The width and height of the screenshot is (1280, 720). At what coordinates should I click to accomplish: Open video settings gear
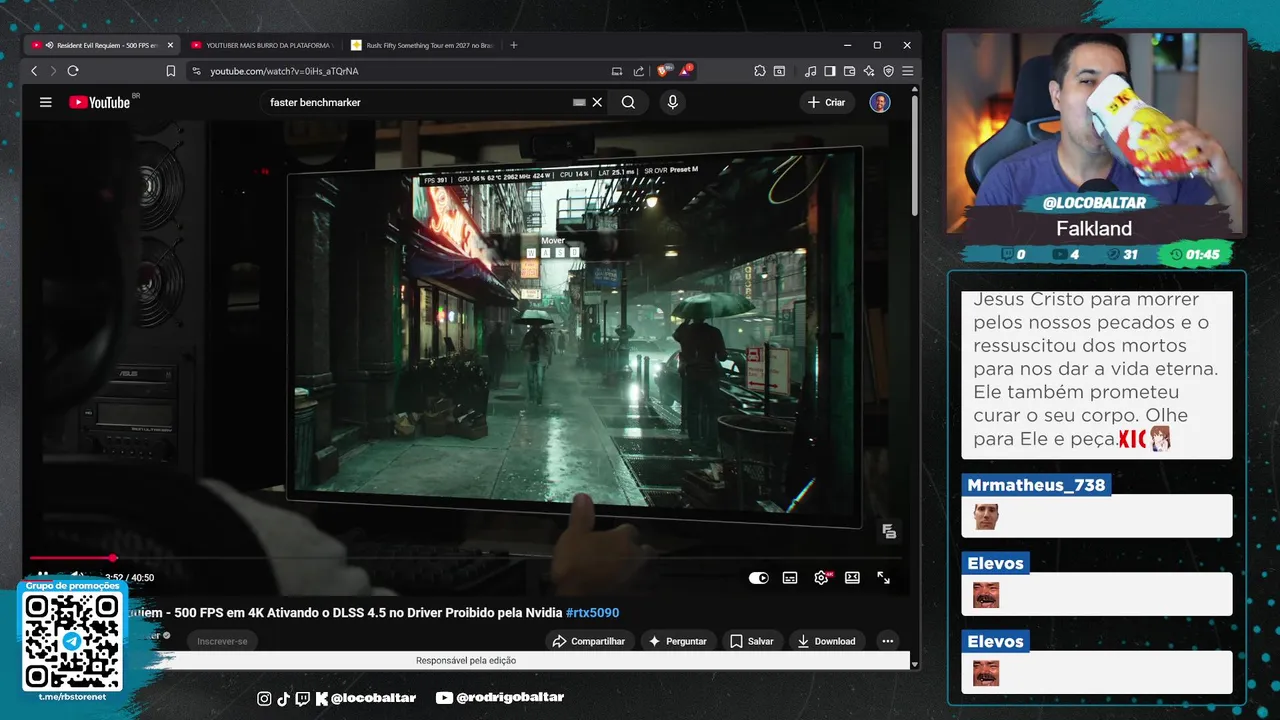pos(822,577)
